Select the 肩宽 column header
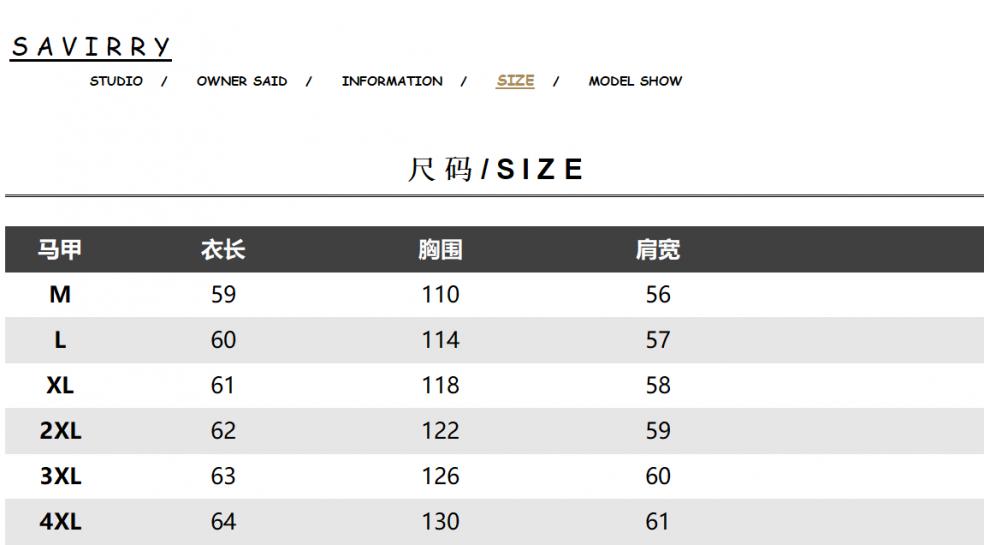Viewport: 990px width, 545px height. pyautogui.click(x=657, y=249)
